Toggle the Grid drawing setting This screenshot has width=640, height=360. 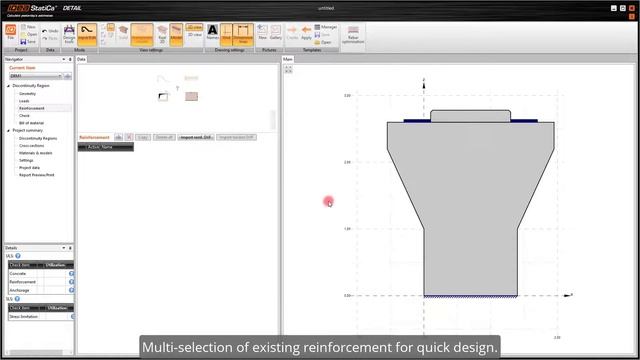226,34
